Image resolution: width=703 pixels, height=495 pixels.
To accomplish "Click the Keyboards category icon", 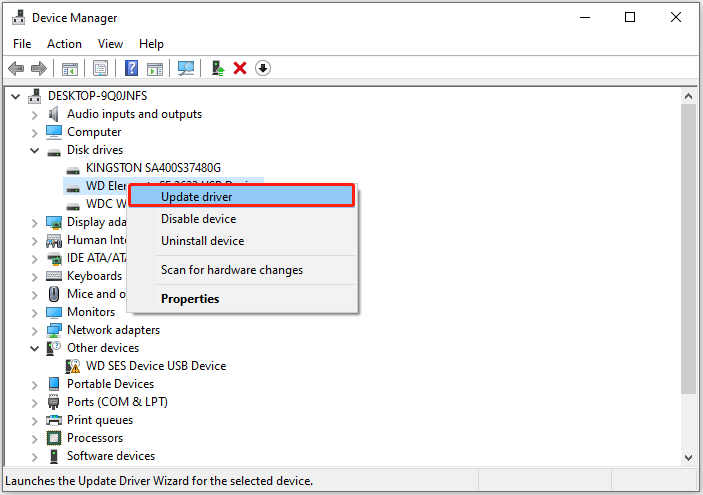I will (x=54, y=276).
